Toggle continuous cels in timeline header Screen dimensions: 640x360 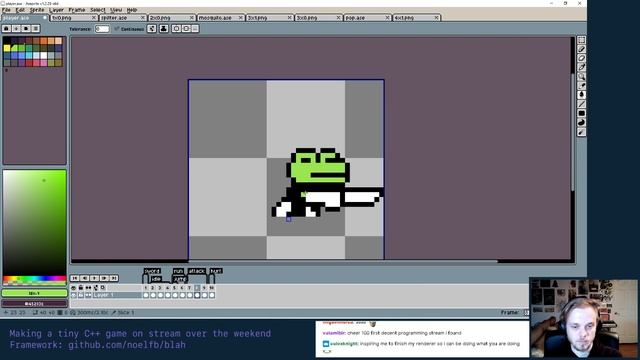[x=88, y=288]
